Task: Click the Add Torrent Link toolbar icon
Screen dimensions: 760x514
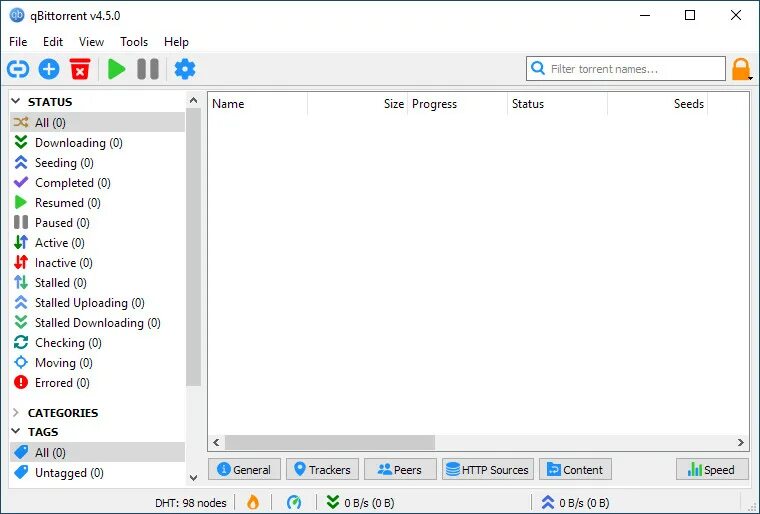Action: (x=18, y=69)
